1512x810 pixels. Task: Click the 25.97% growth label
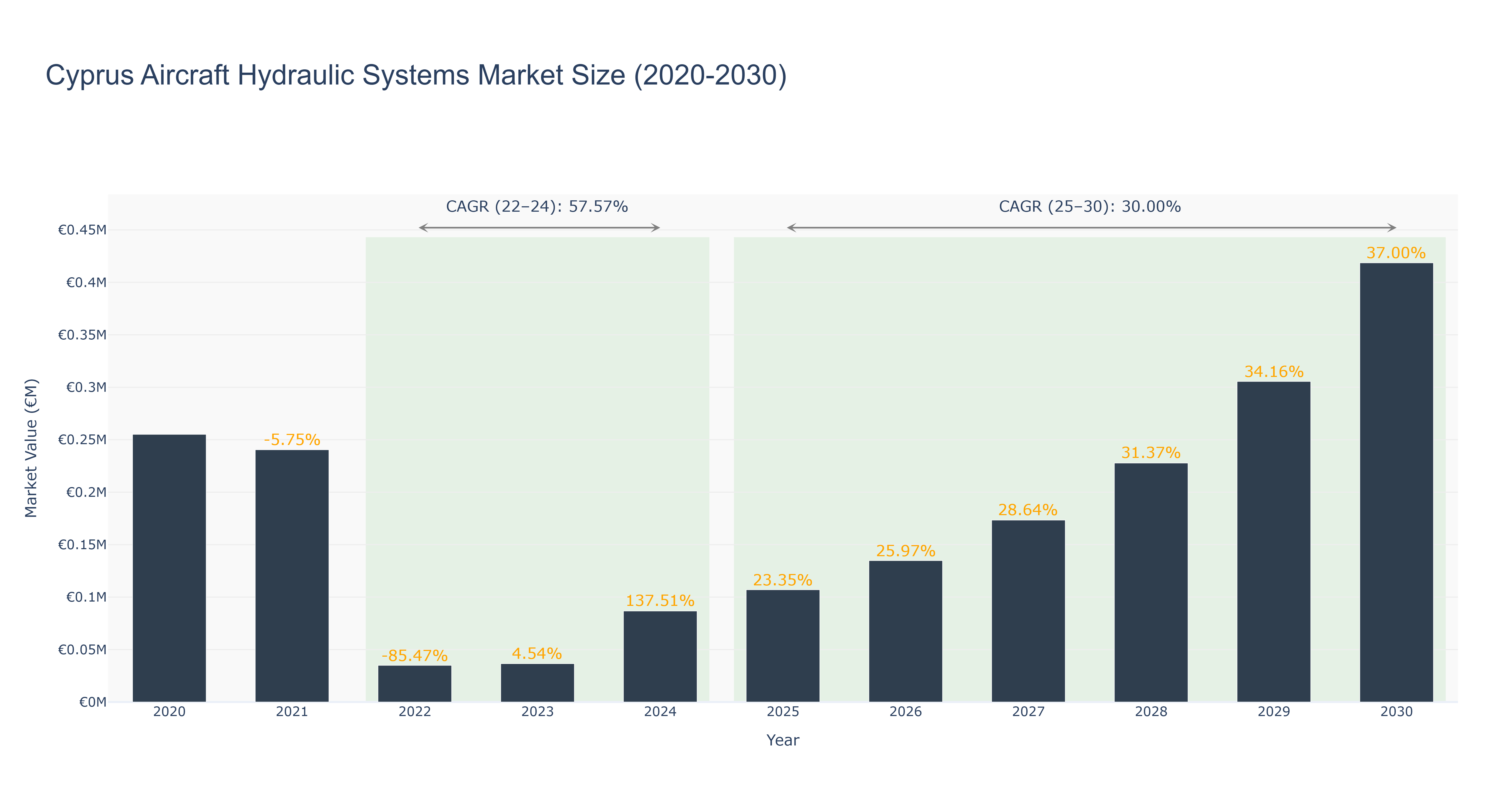[905, 551]
